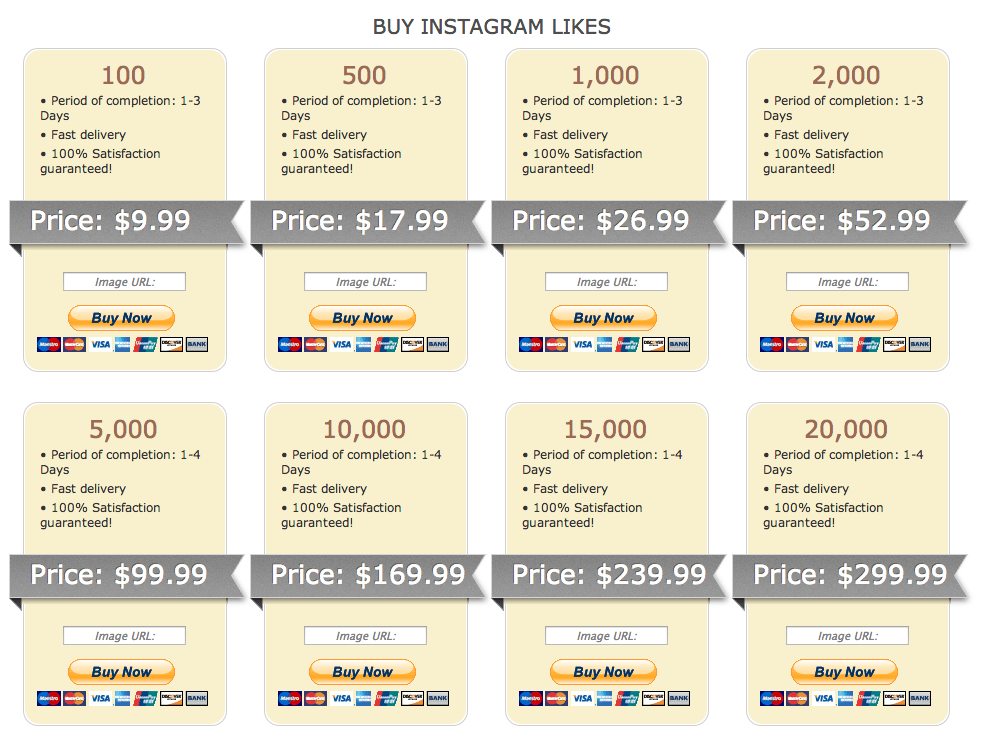Click the Bank icon in the 2,000 likes card
This screenshot has height=754, width=985.
pos(920,344)
